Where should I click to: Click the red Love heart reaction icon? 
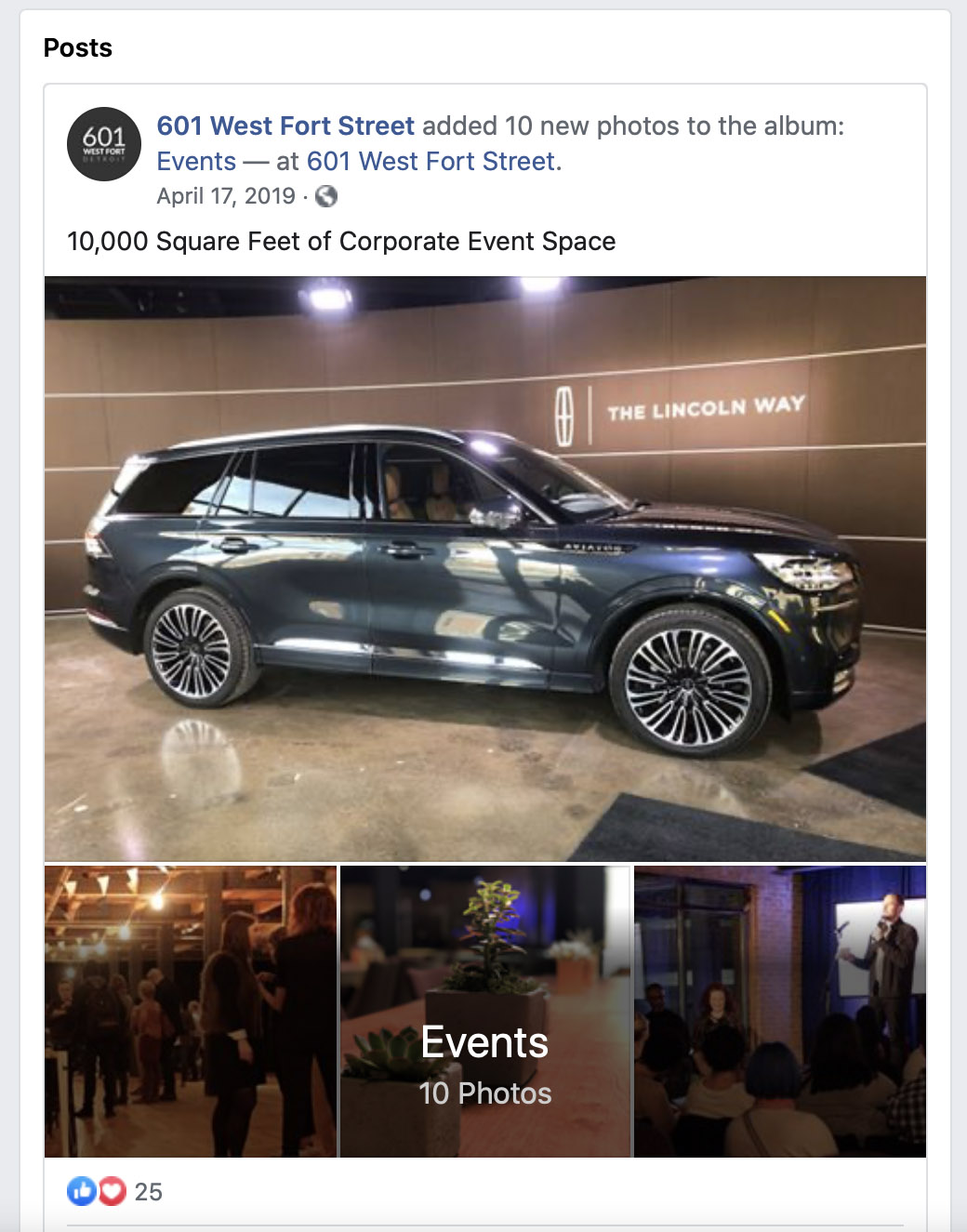tap(112, 1191)
